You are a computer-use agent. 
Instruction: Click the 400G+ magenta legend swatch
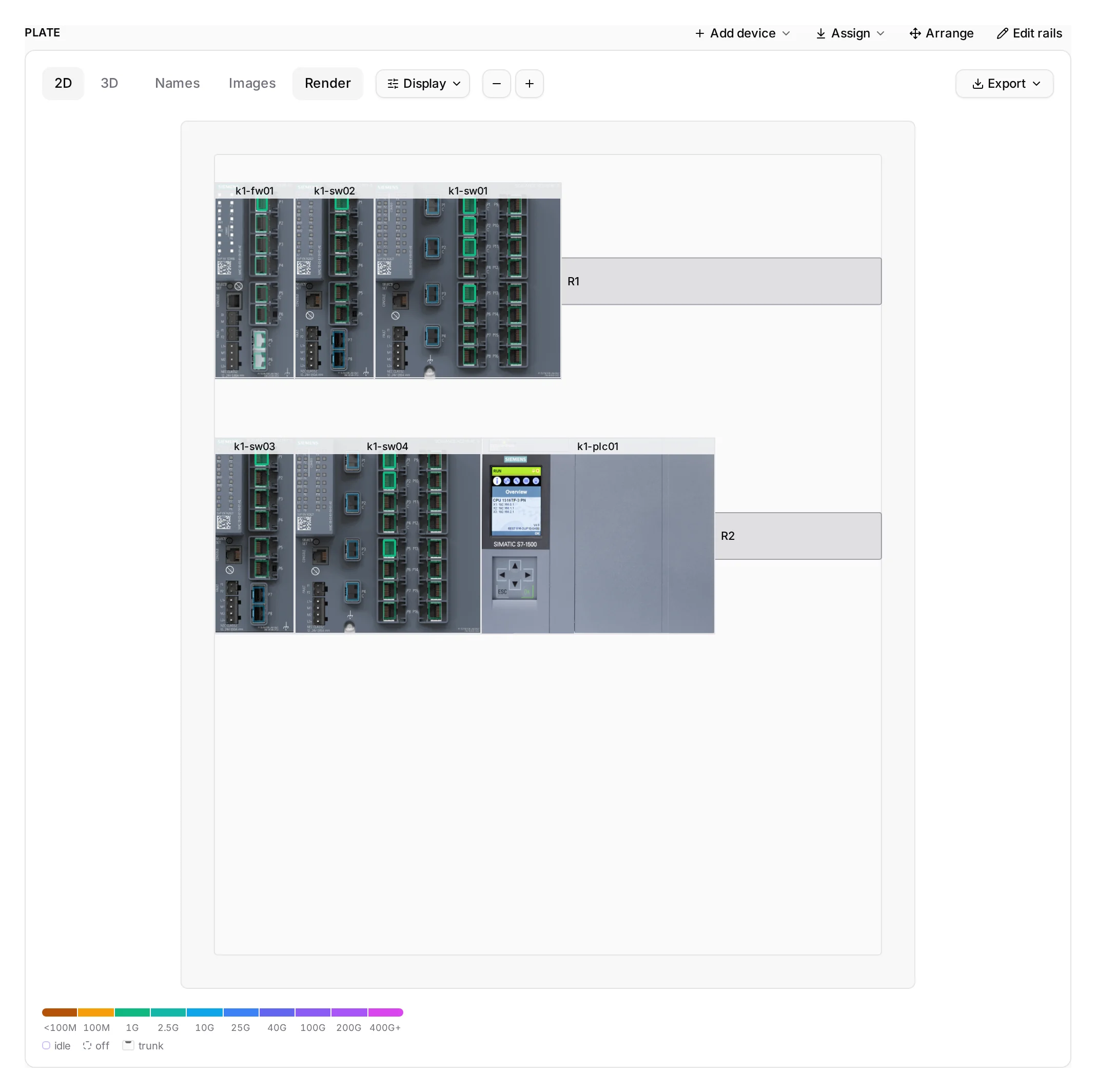tap(386, 1013)
